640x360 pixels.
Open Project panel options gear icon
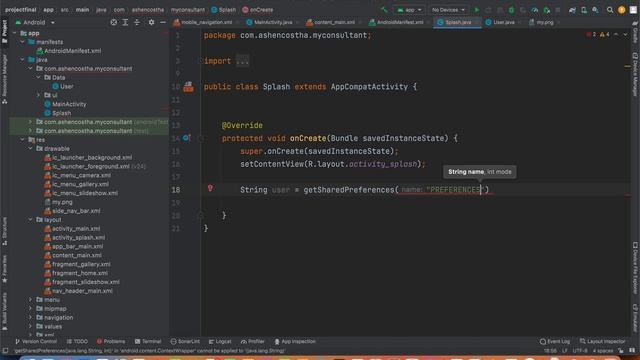151,22
